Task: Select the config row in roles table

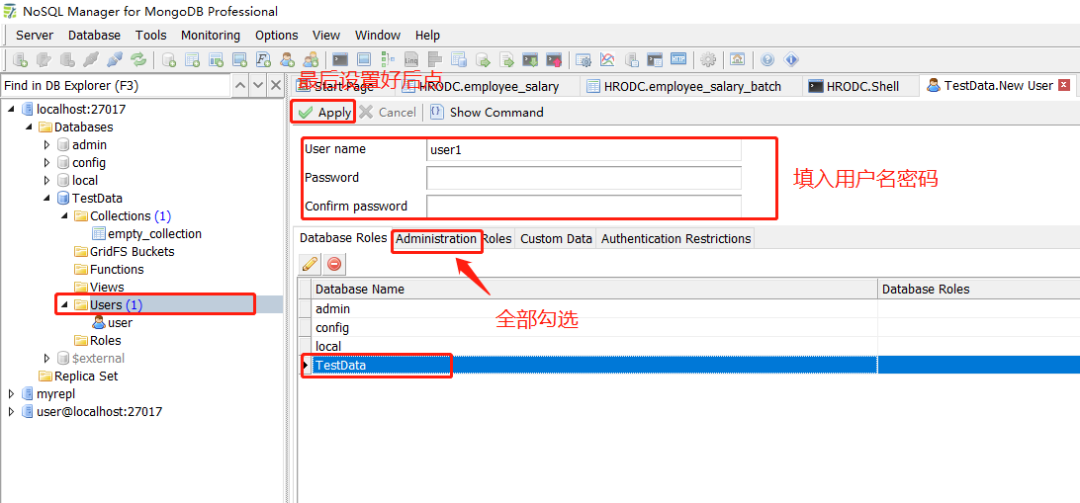Action: click(x=689, y=328)
